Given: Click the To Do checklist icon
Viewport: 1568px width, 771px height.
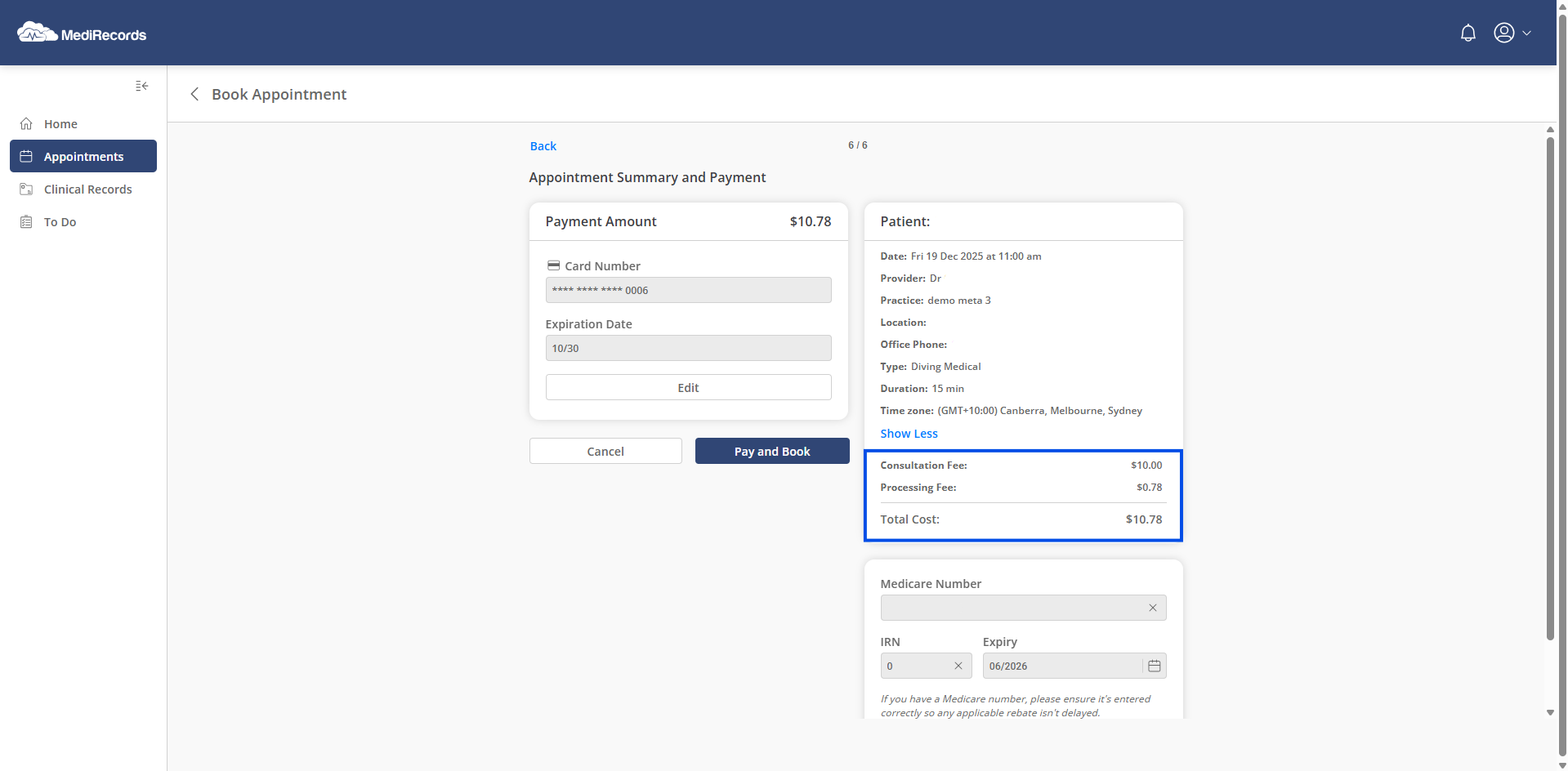Looking at the screenshot, I should [x=26, y=222].
